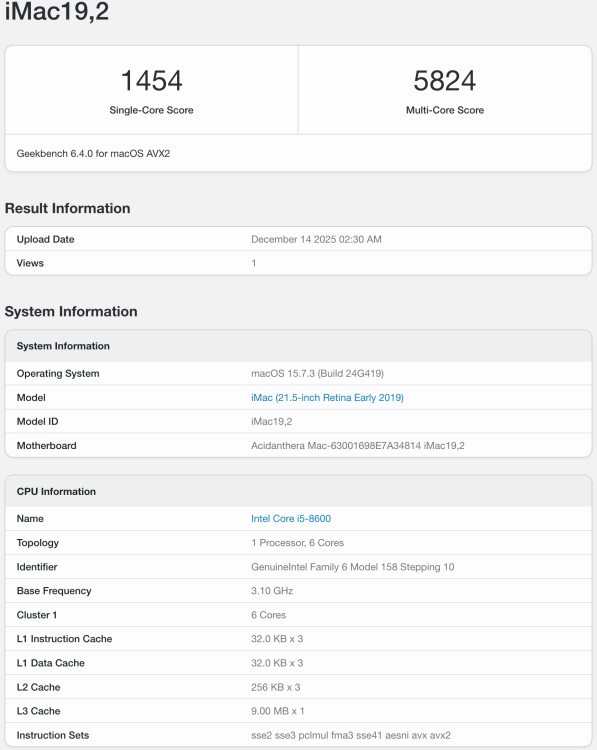This screenshot has height=750, width=597.
Task: Click the 'L1 Data Cache' row label
Action: [x=51, y=663]
